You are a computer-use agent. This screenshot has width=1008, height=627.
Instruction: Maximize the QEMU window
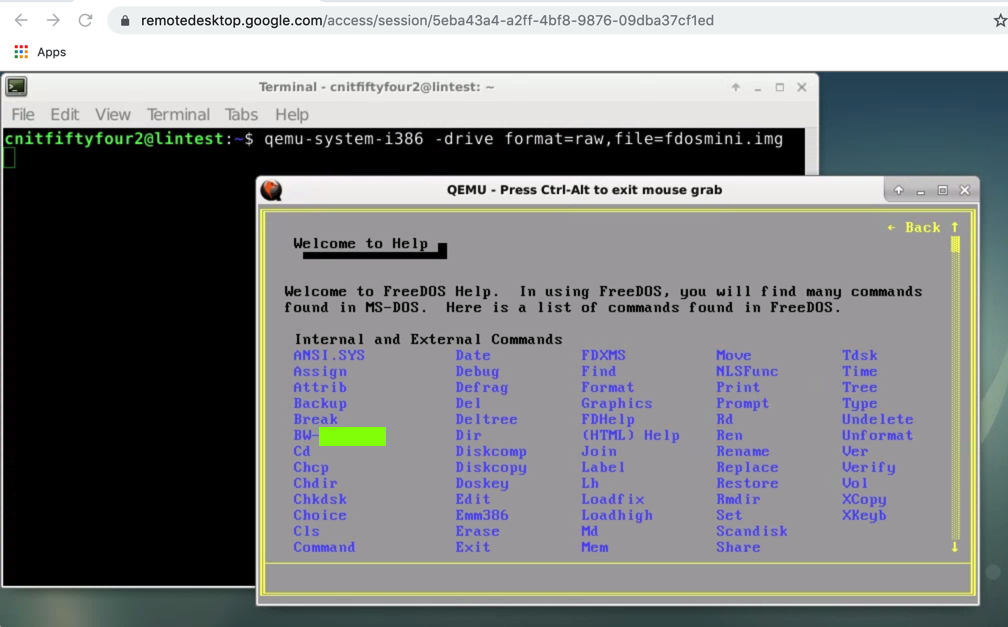(x=942, y=190)
